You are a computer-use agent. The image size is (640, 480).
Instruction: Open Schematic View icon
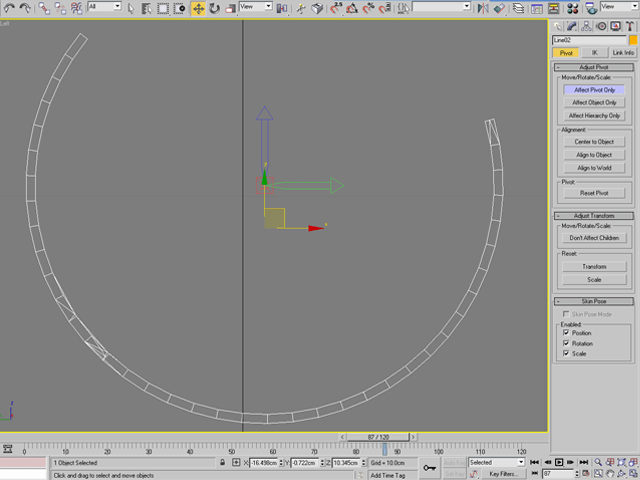(553, 8)
